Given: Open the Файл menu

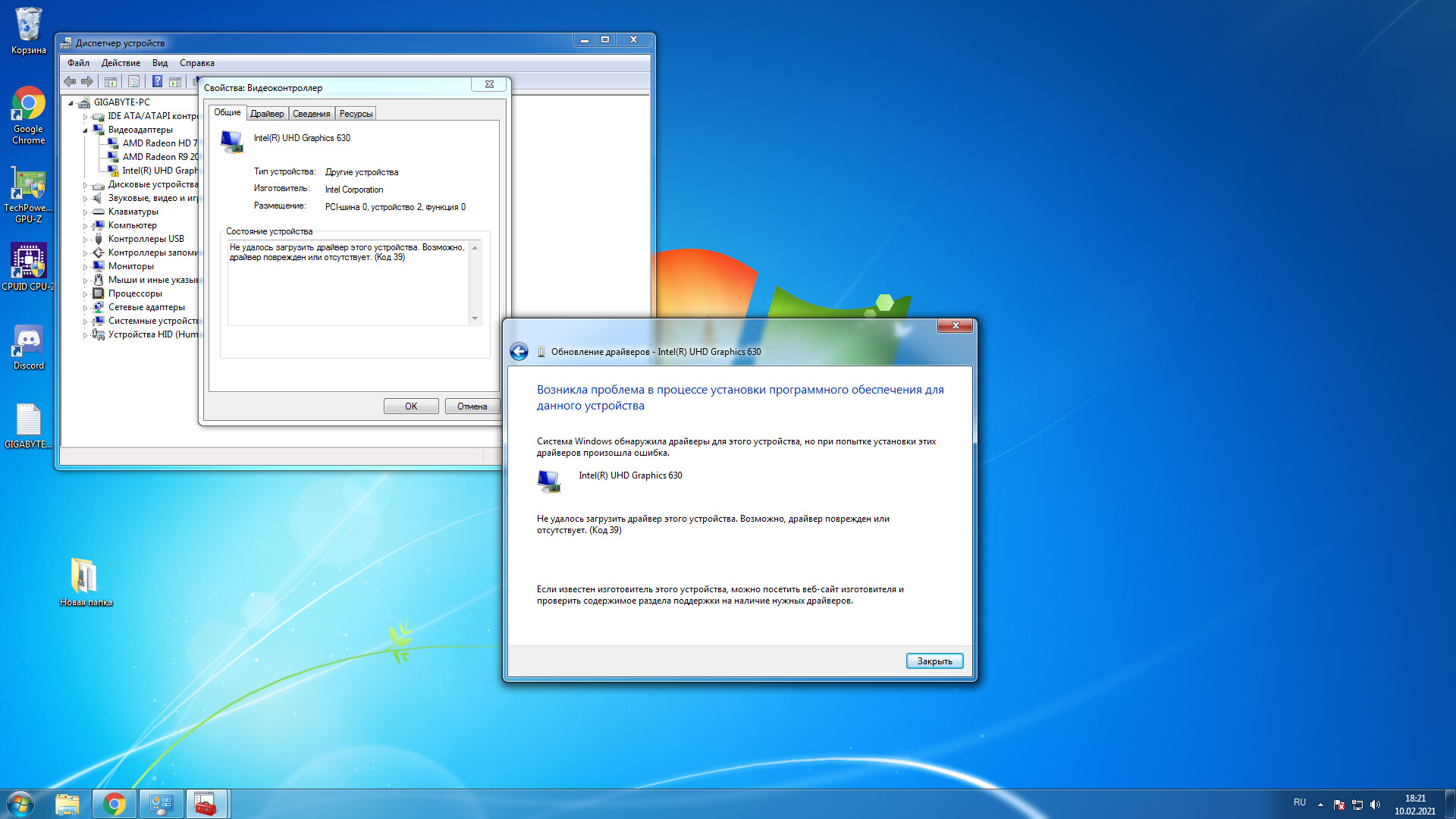Looking at the screenshot, I should (x=78, y=63).
